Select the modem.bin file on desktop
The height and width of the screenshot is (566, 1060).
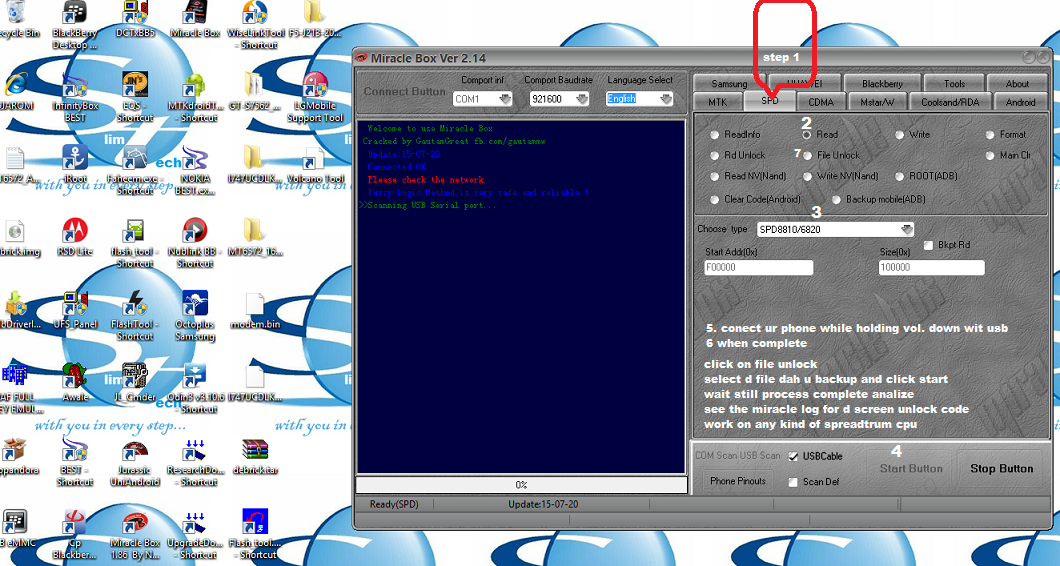pyautogui.click(x=256, y=304)
